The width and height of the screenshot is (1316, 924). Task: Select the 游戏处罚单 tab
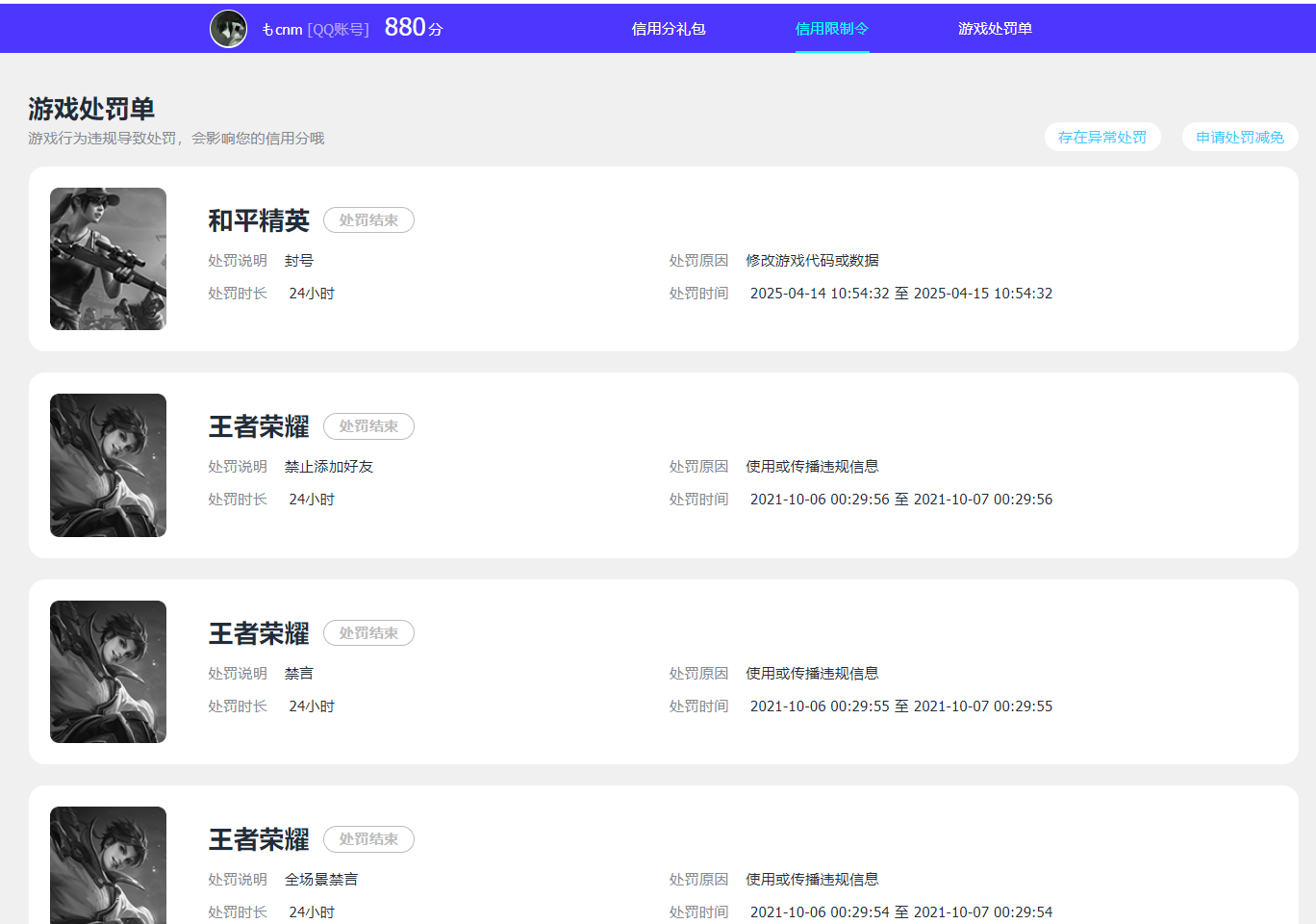(x=995, y=29)
